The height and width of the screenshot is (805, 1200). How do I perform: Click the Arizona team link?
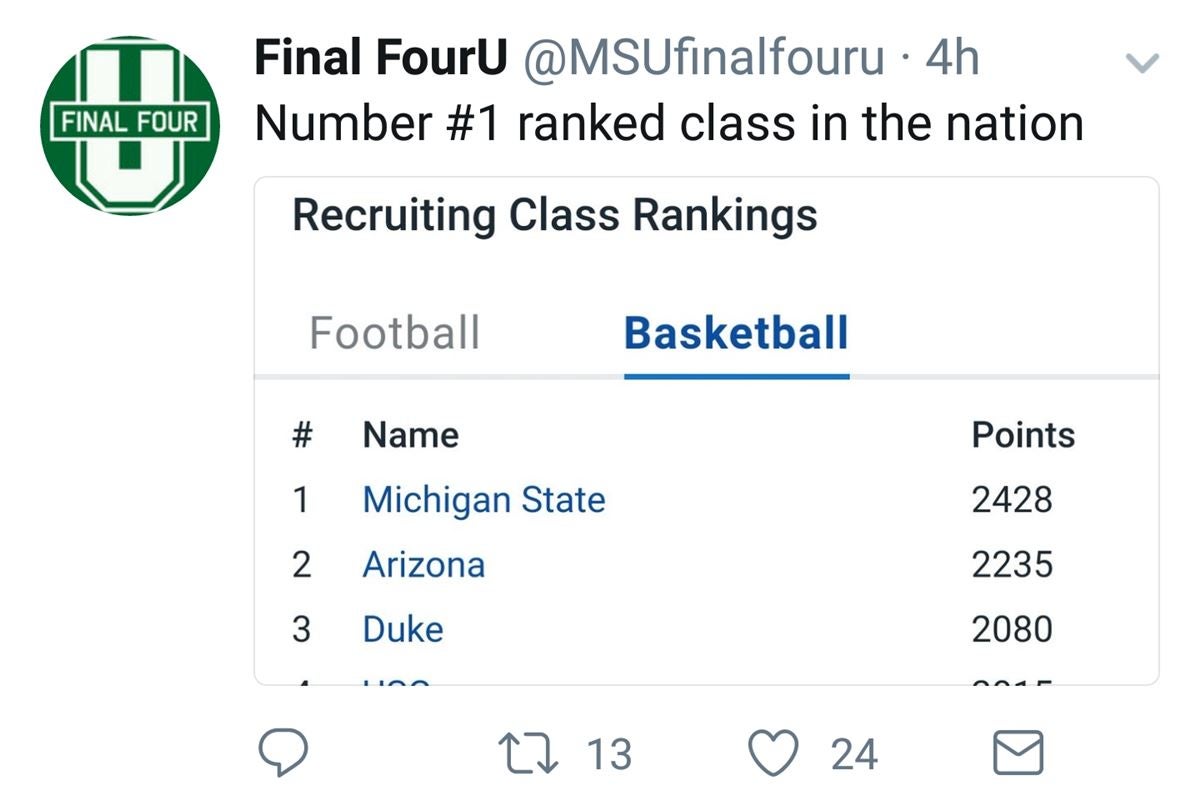click(425, 565)
